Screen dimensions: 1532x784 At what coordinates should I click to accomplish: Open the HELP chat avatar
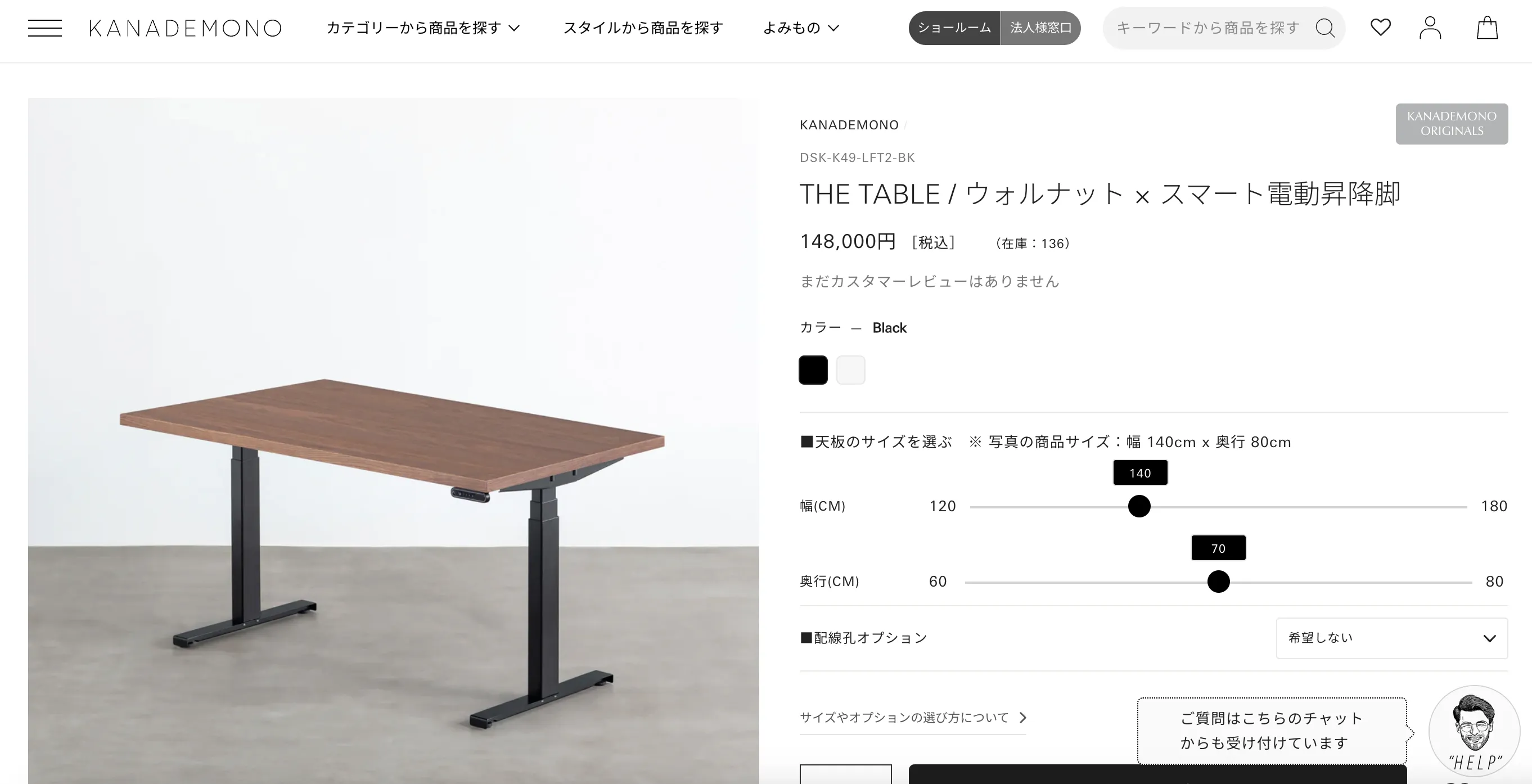tap(1474, 731)
